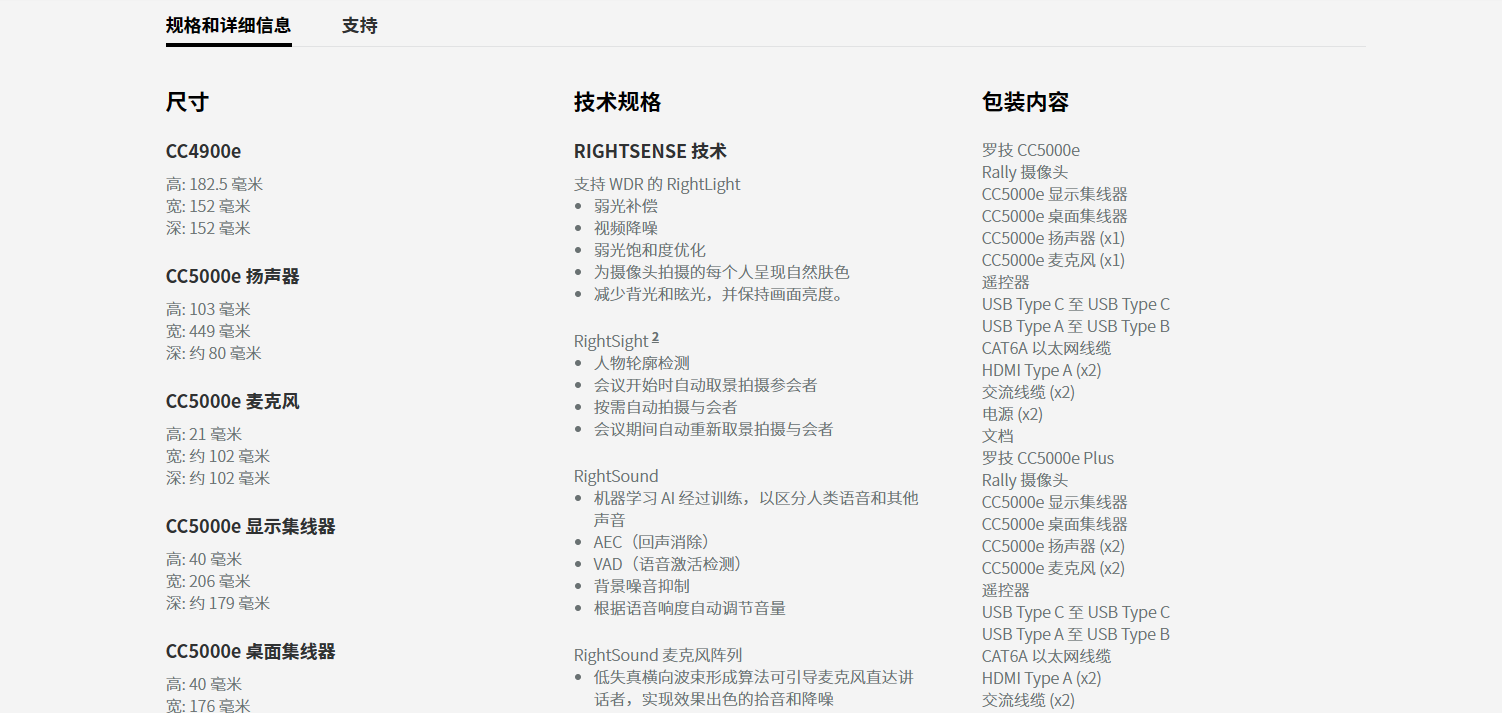Screen dimensions: 1502x713
Task: Click the 尺寸 section heading
Action: pyautogui.click(x=187, y=102)
